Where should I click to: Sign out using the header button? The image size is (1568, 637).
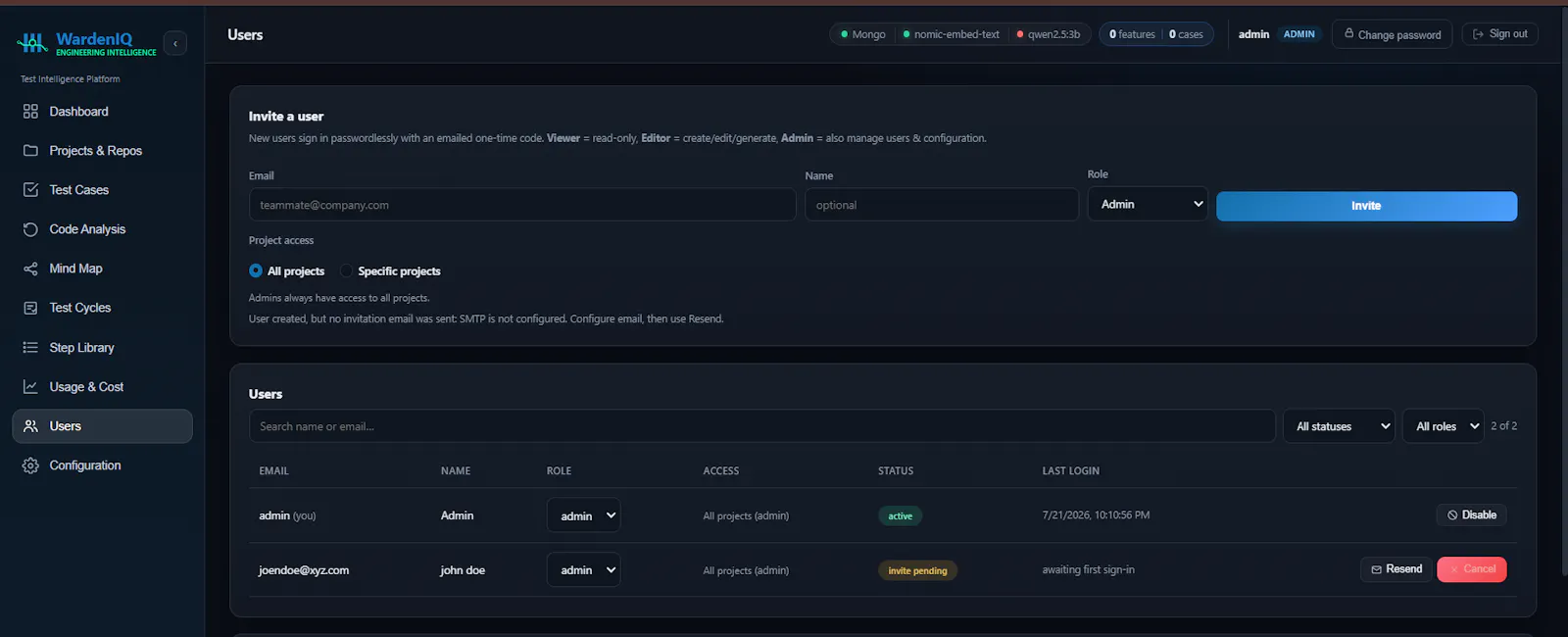coord(1499,34)
